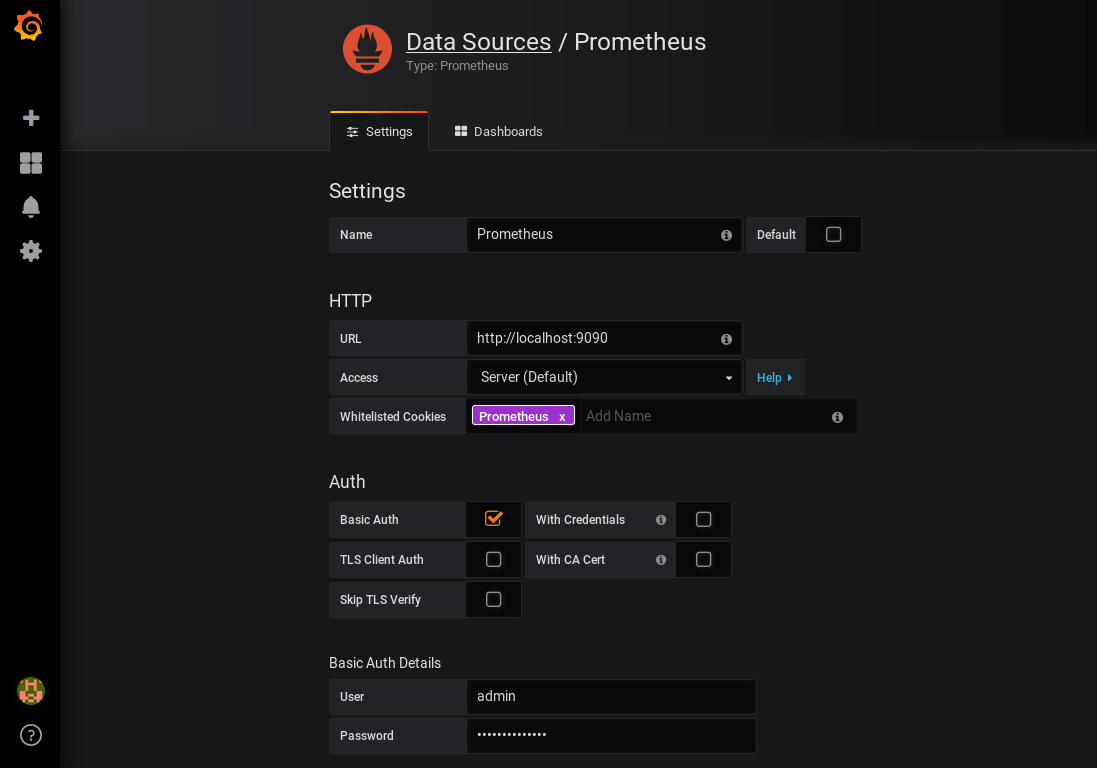This screenshot has width=1097, height=768.
Task: Enable the TLS Client Auth checkbox
Action: coord(493,560)
